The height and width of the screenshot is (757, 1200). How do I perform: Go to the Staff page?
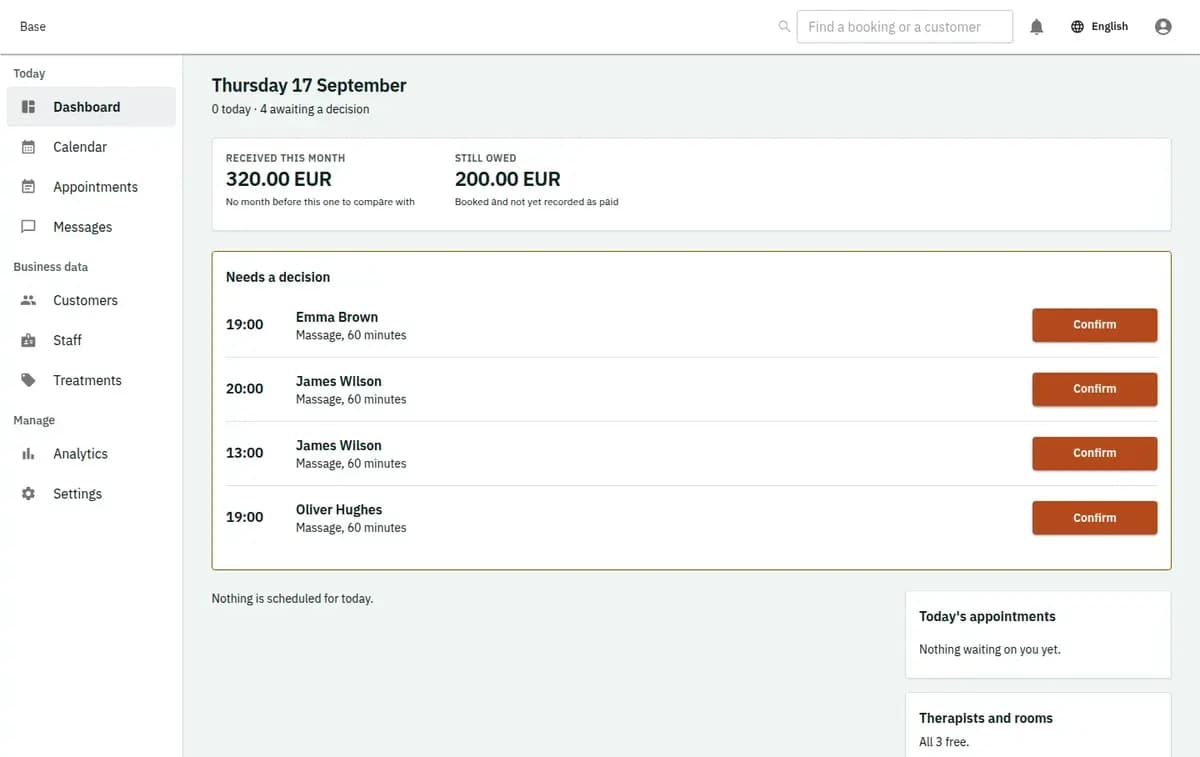(91, 340)
